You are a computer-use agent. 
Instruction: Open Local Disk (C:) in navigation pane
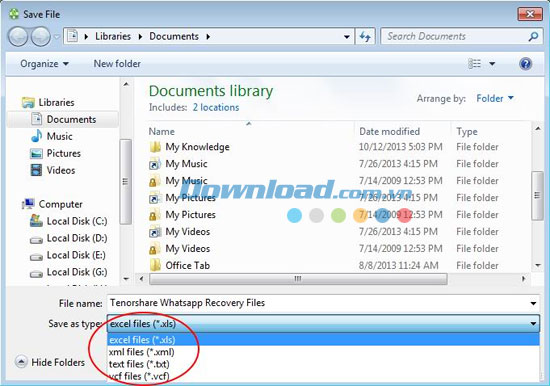point(68,221)
